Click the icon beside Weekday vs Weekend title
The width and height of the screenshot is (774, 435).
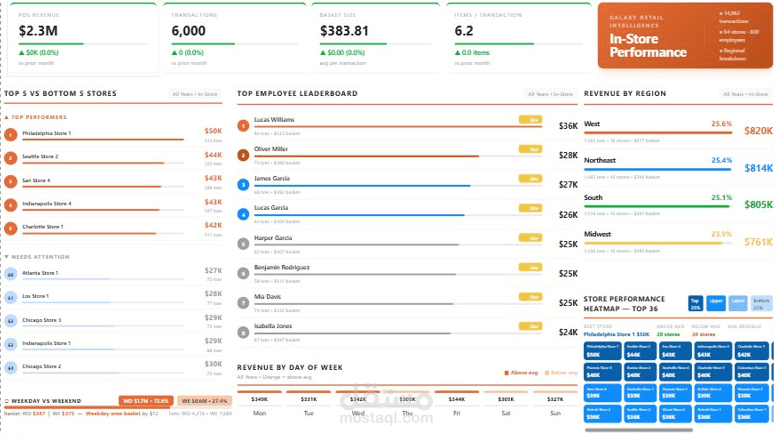point(7,401)
